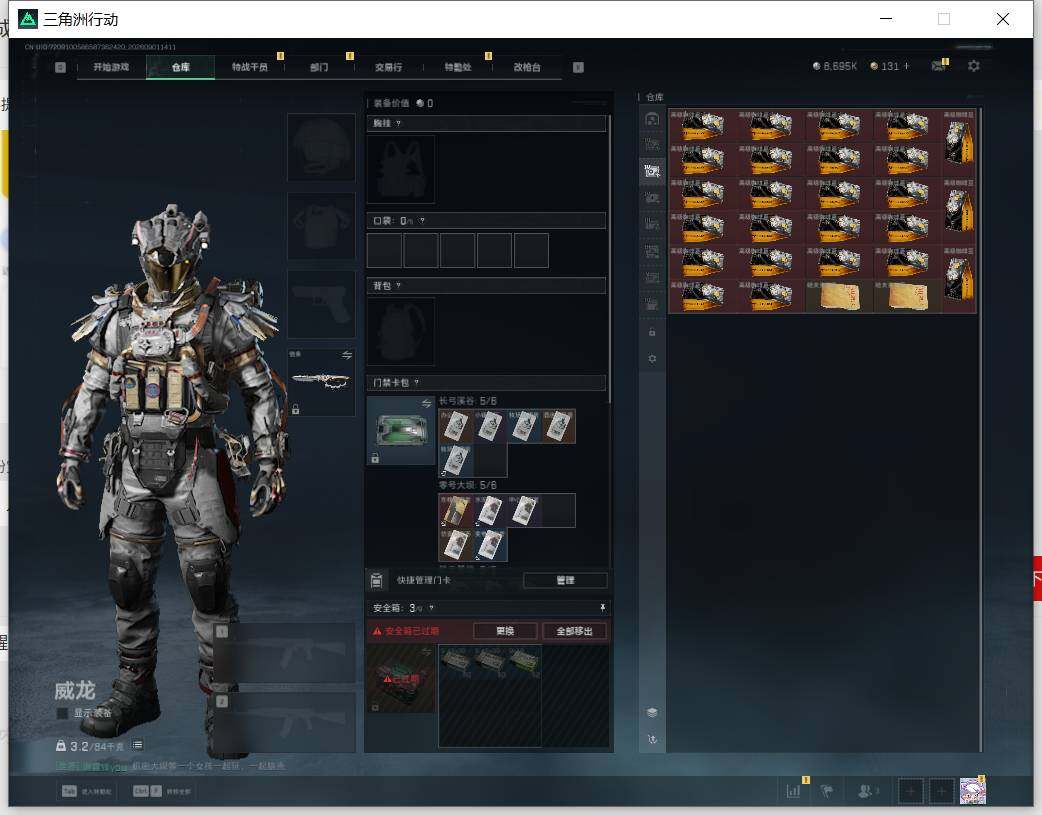Click the 长弓溪谷: 5/6 label
1042x815 pixels.
pos(468,401)
